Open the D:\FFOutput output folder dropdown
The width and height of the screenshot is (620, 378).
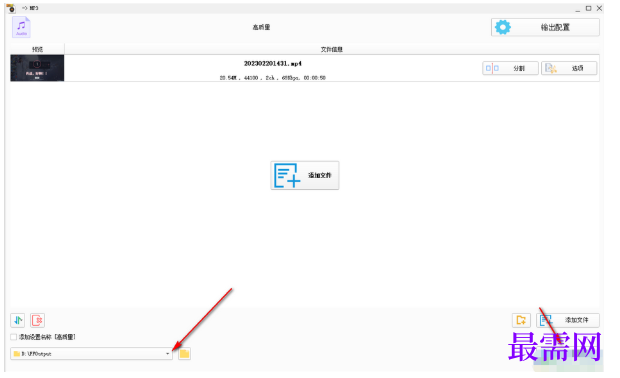(92, 353)
